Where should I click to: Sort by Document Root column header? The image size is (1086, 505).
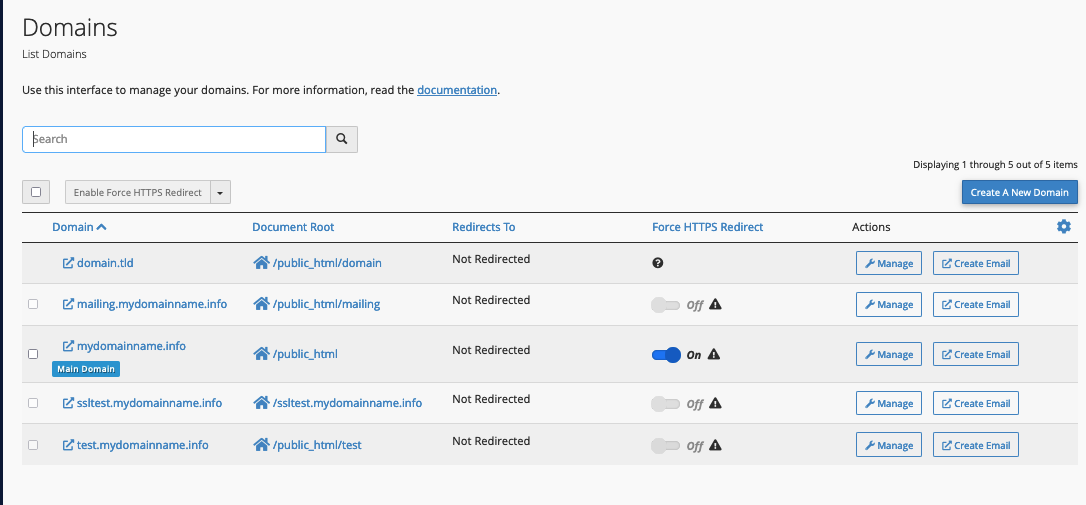293,227
